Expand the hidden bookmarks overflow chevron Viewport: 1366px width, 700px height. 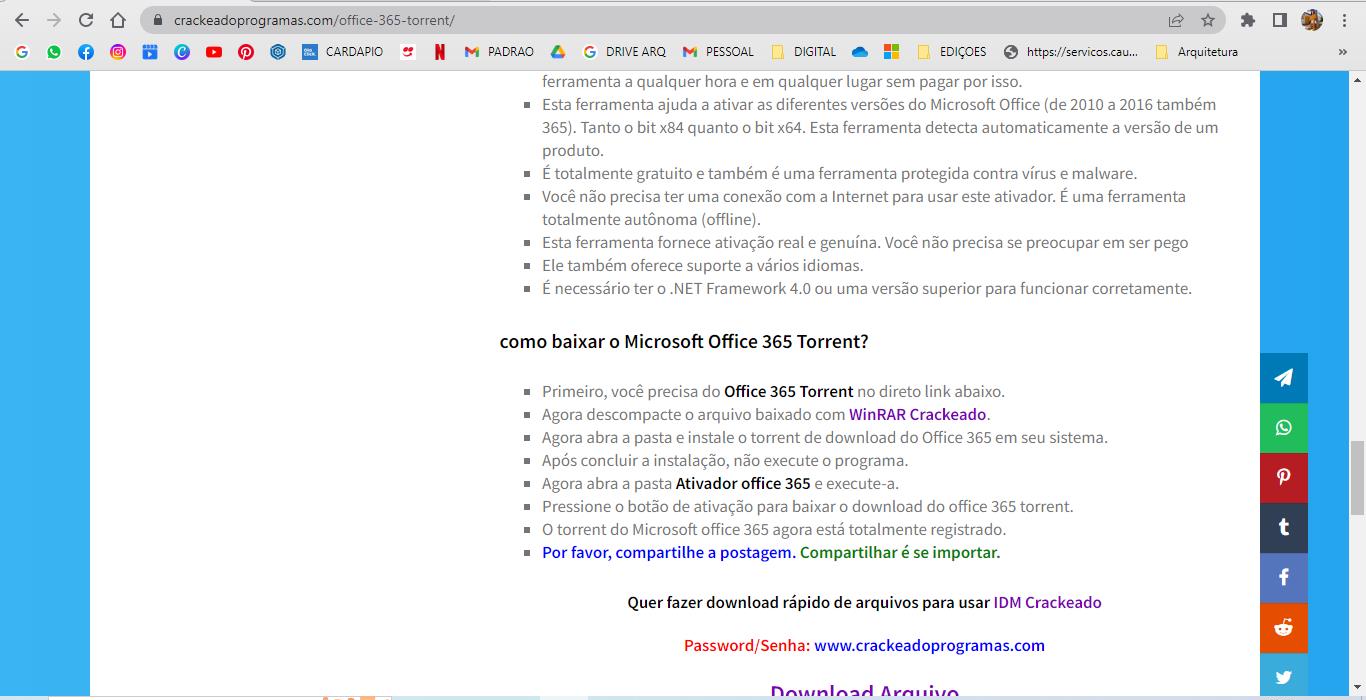pos(1342,52)
